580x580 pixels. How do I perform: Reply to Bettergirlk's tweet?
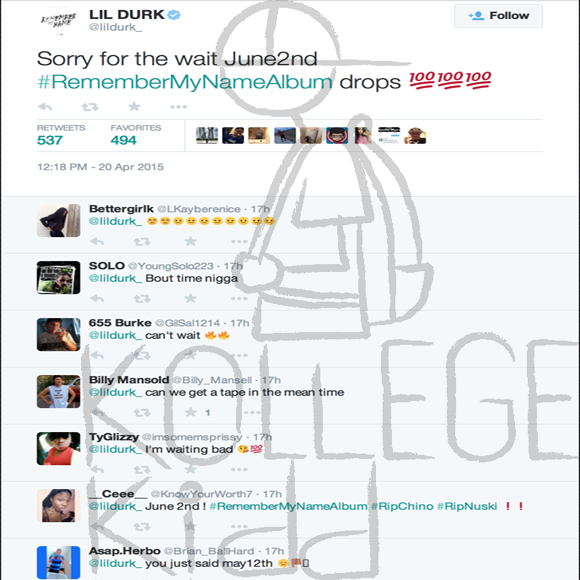(97, 242)
